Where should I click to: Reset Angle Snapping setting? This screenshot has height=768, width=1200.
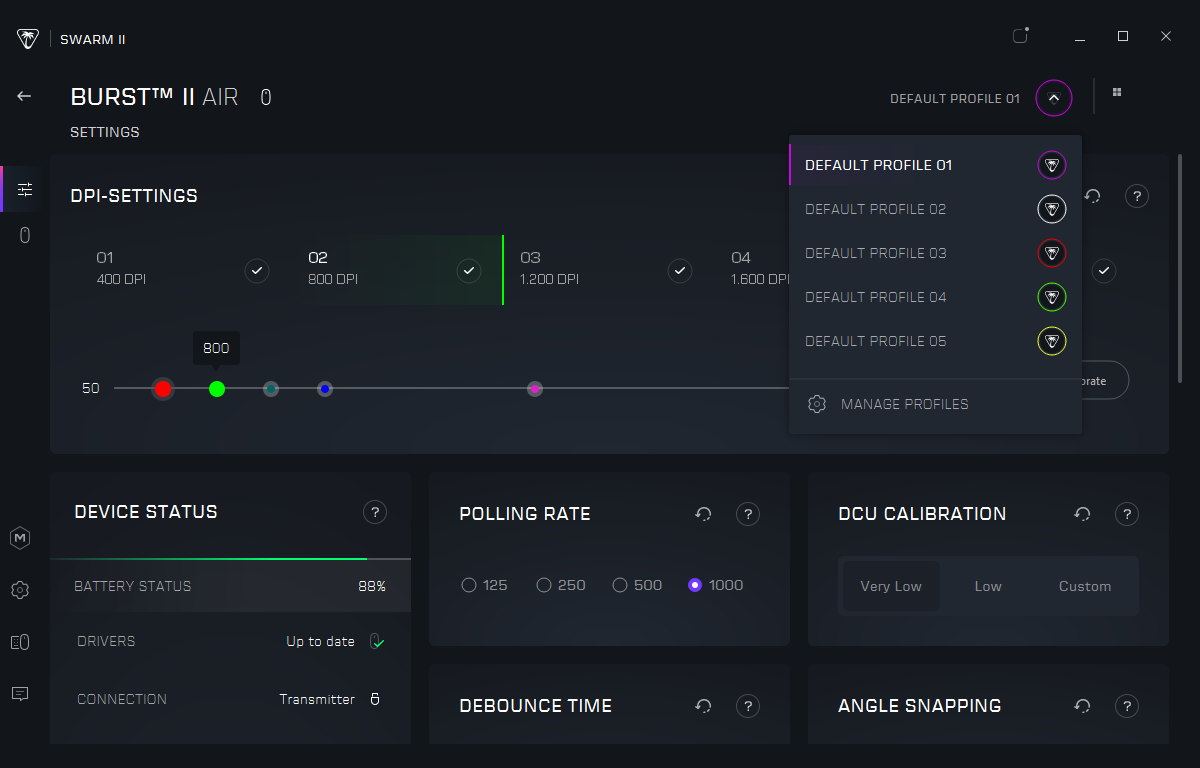pyautogui.click(x=1082, y=706)
